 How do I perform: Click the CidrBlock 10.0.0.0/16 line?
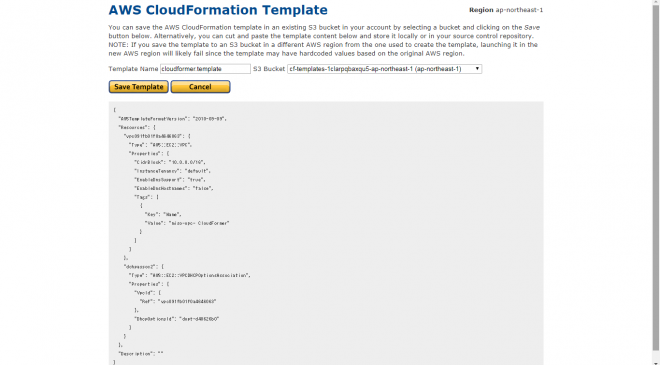click(x=170, y=162)
